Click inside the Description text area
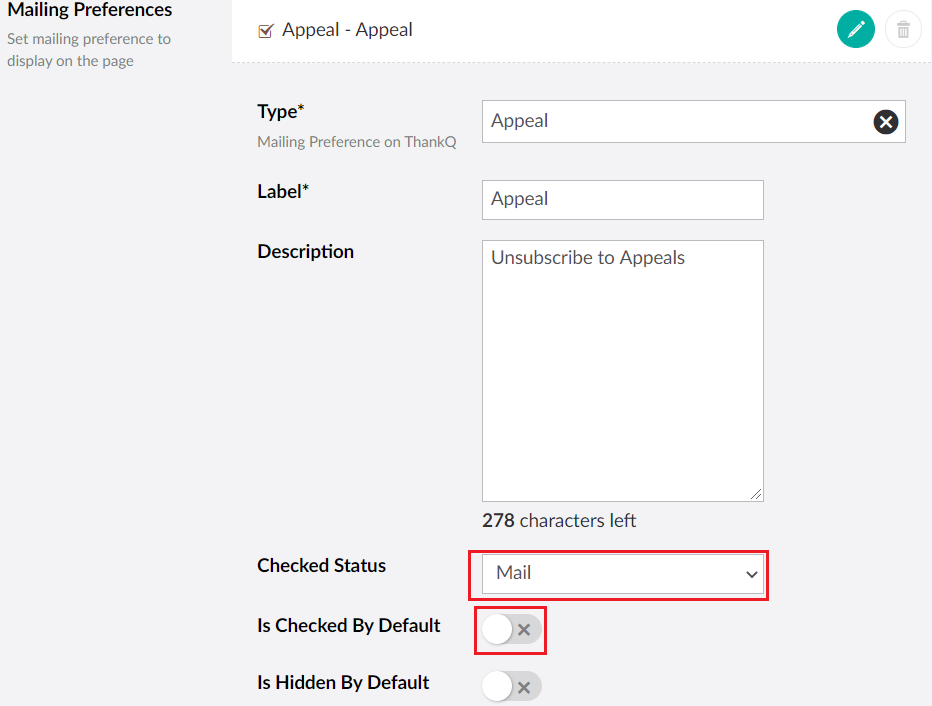This screenshot has width=932, height=706. coord(622,370)
